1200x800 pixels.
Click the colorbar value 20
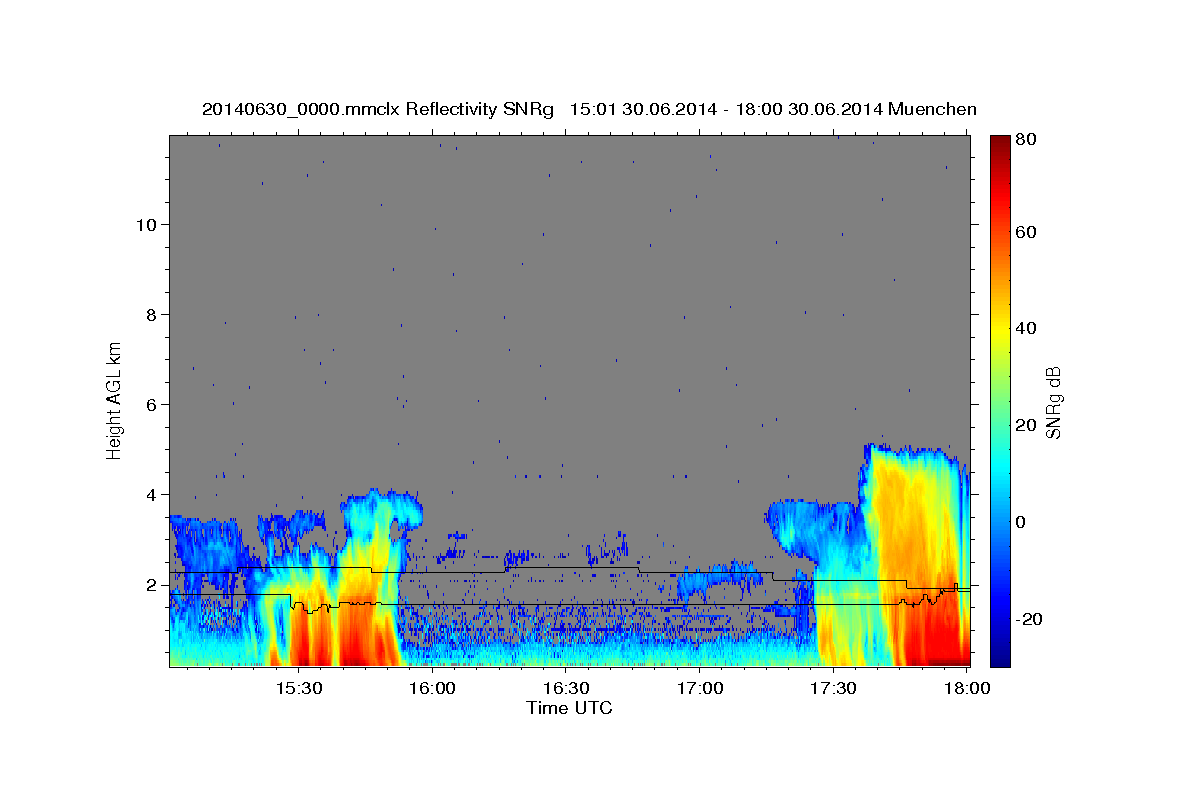[1026, 425]
